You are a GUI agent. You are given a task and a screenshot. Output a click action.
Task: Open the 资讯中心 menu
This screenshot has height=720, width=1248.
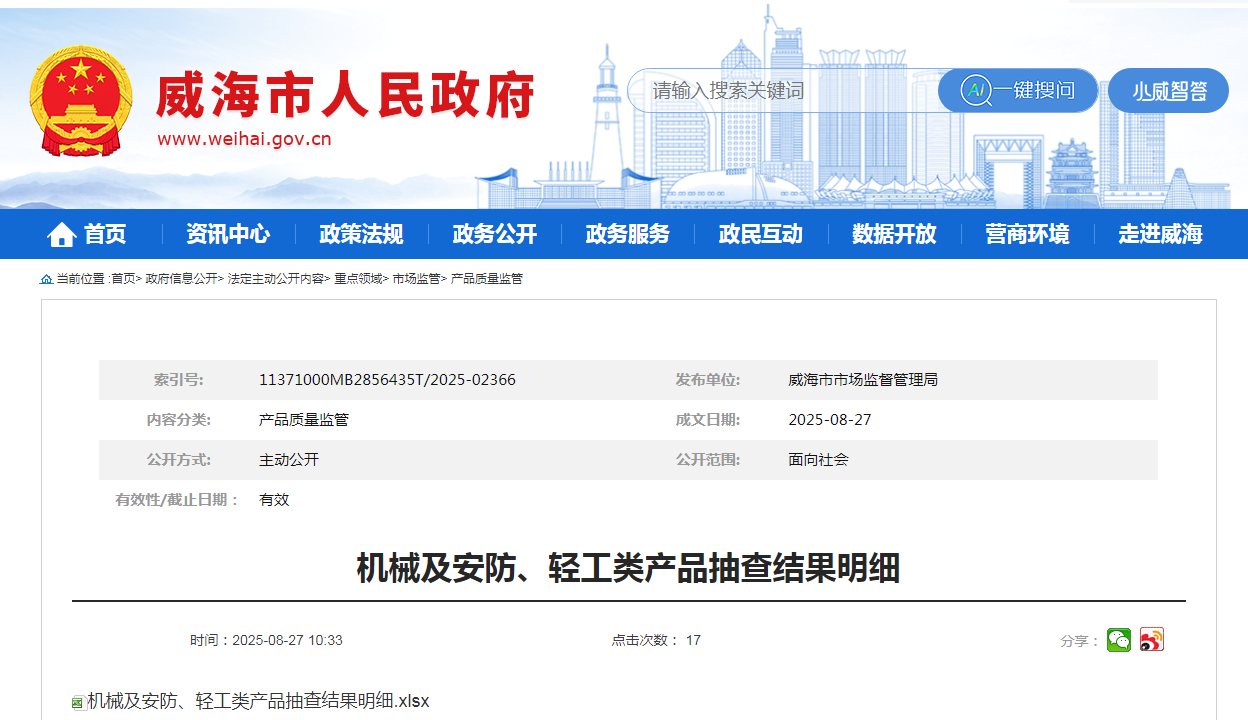[228, 235]
